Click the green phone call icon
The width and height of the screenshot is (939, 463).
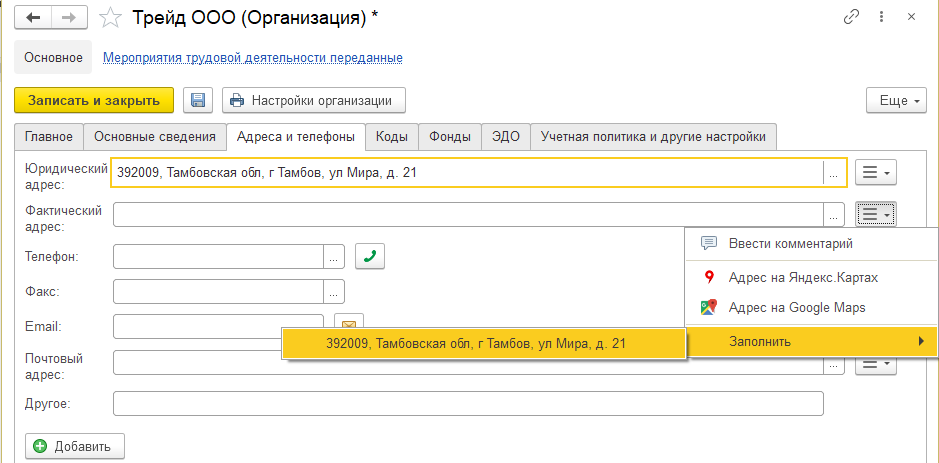370,257
